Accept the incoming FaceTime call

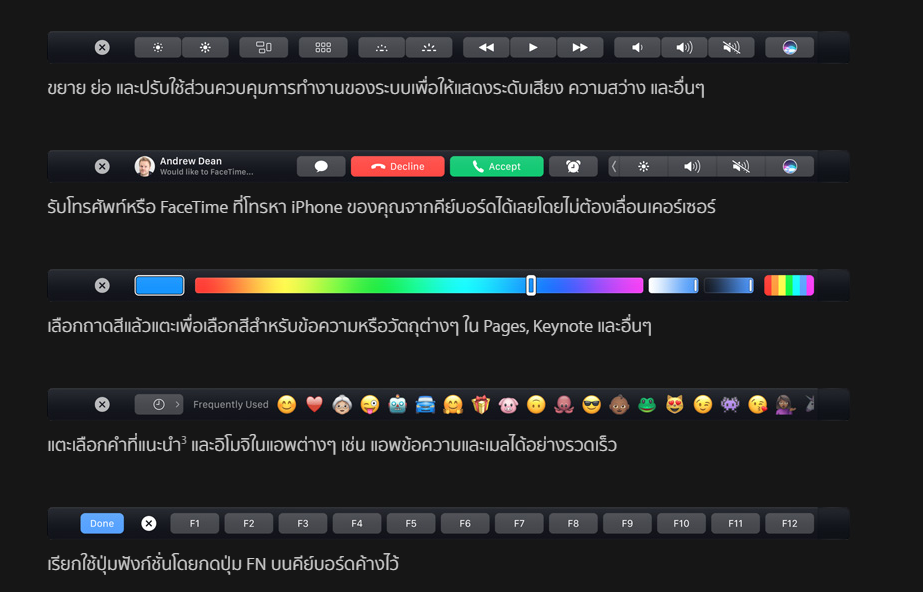tap(496, 166)
